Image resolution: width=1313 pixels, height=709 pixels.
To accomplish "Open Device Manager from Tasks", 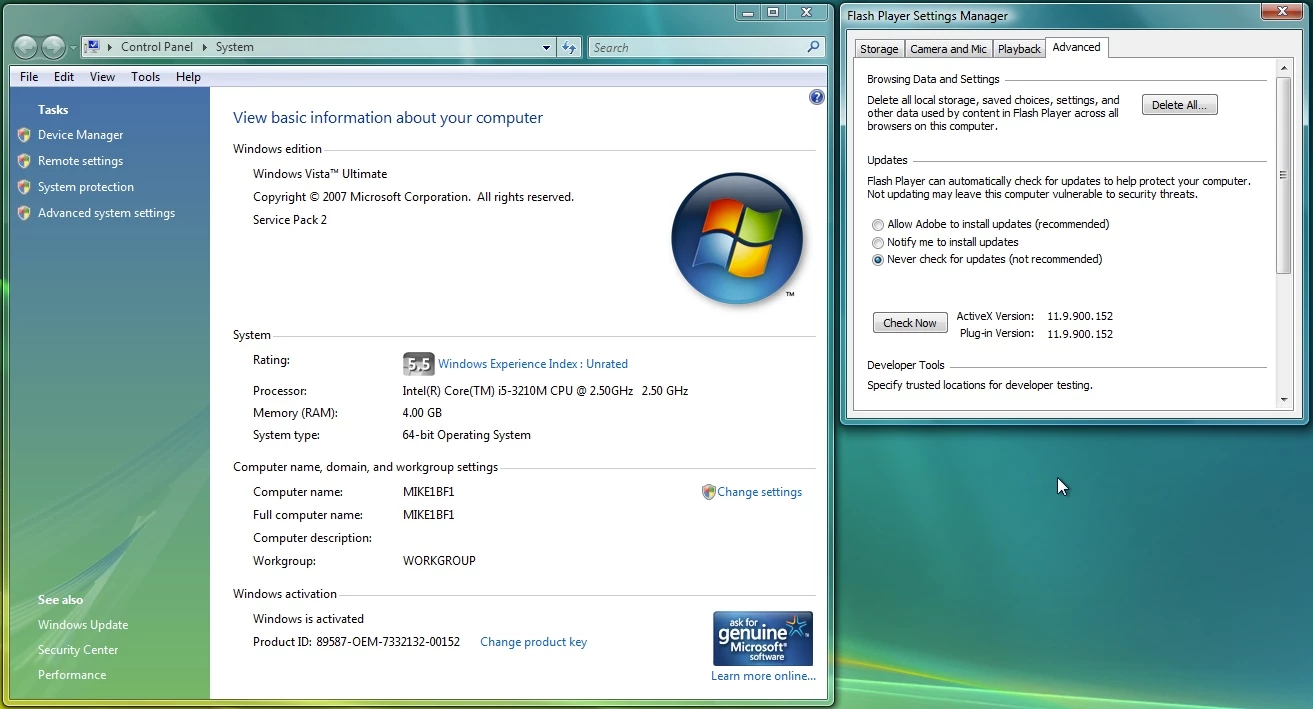I will 80,135.
